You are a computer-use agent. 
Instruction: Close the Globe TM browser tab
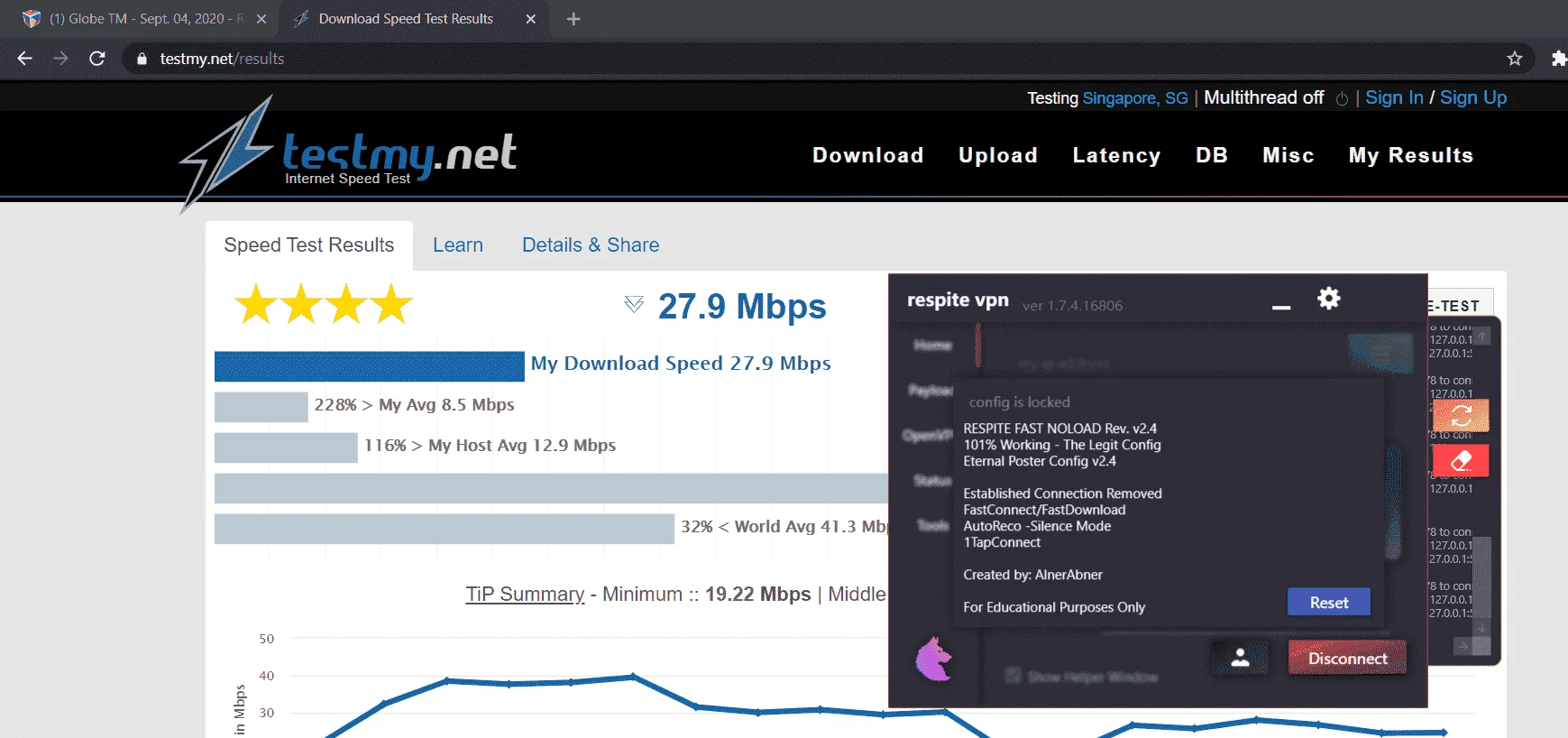(261, 19)
